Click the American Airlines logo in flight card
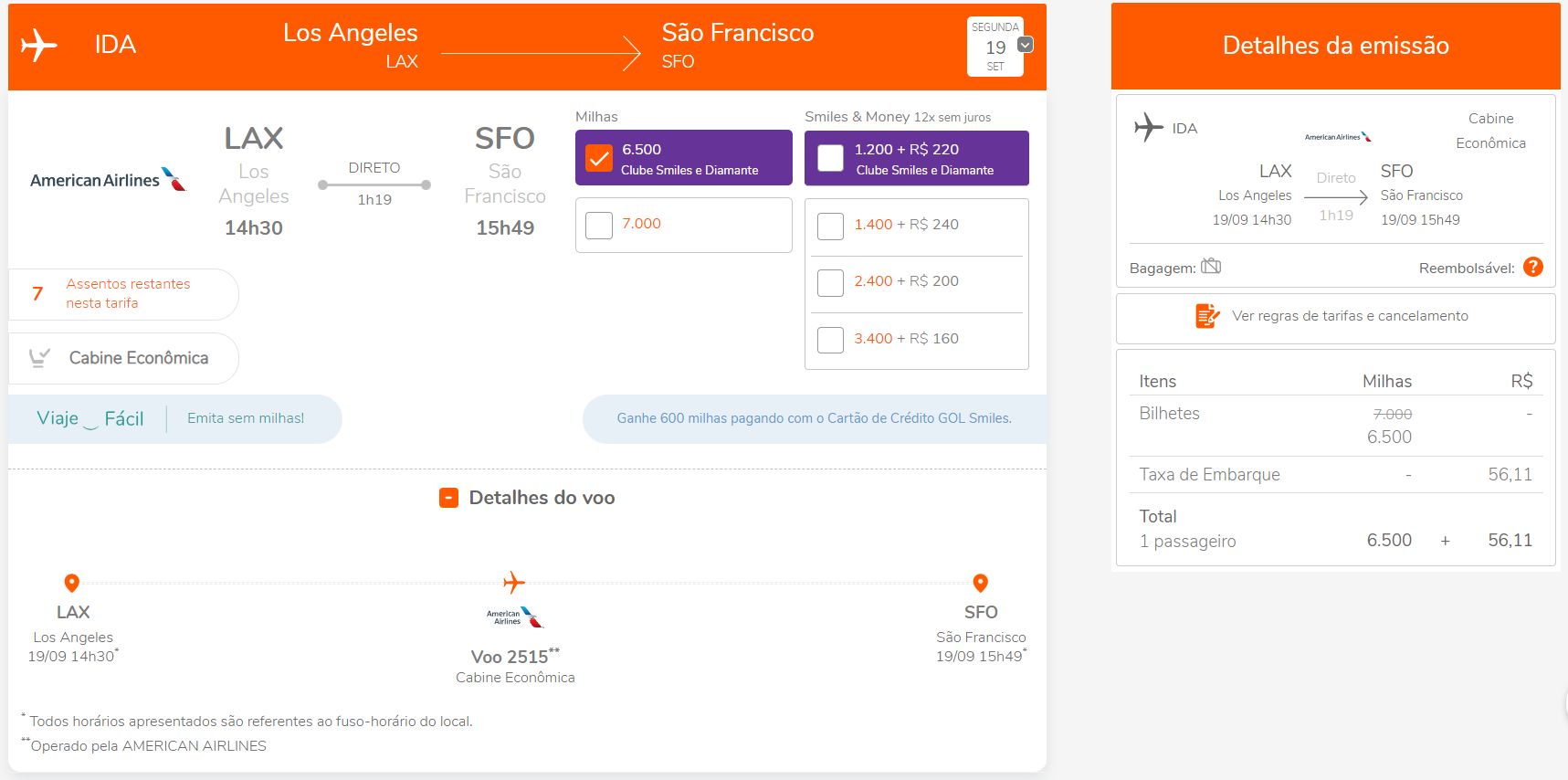This screenshot has height=780, width=1568. (108, 179)
